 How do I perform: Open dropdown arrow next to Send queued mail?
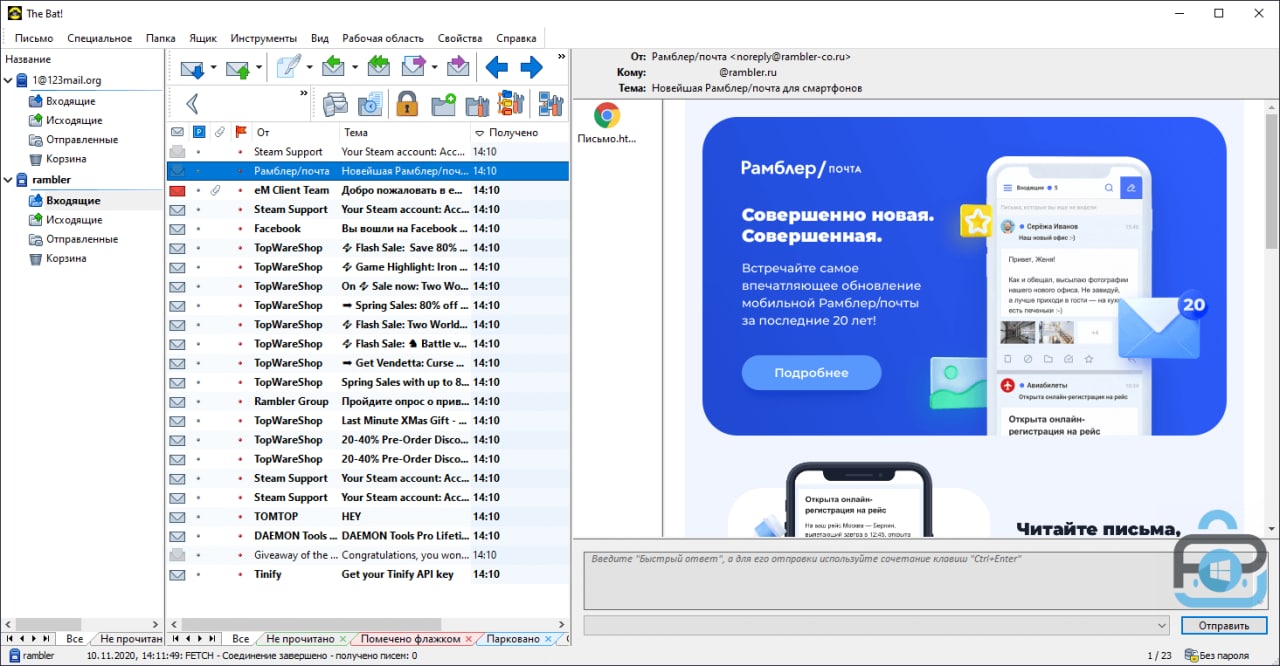coord(259,68)
